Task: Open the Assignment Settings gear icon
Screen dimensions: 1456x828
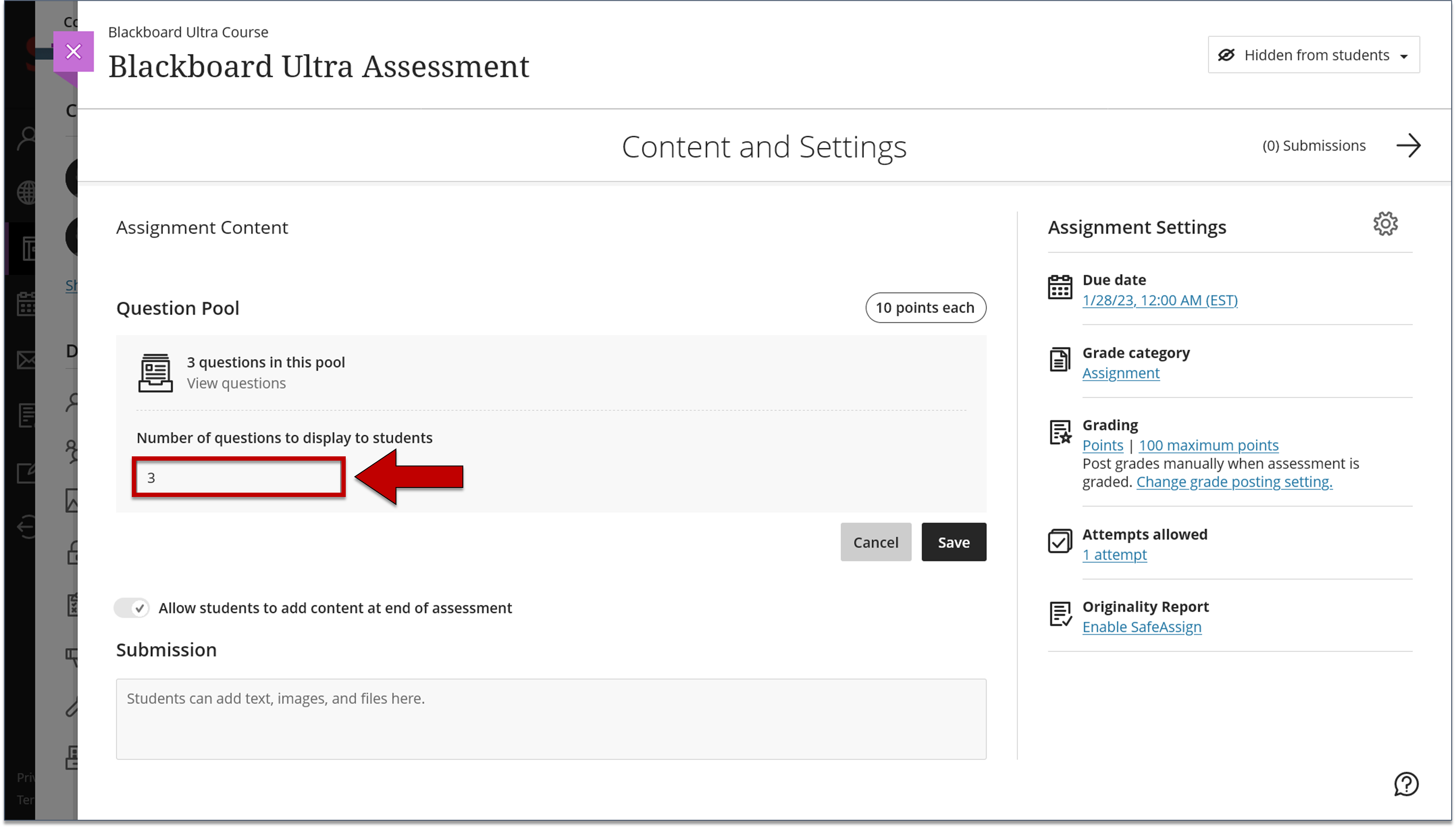Action: tap(1386, 224)
